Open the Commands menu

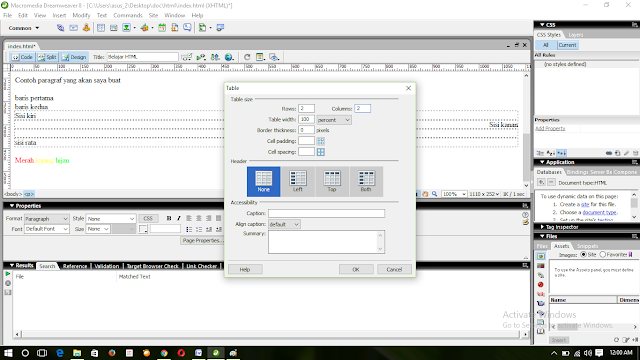128,16
